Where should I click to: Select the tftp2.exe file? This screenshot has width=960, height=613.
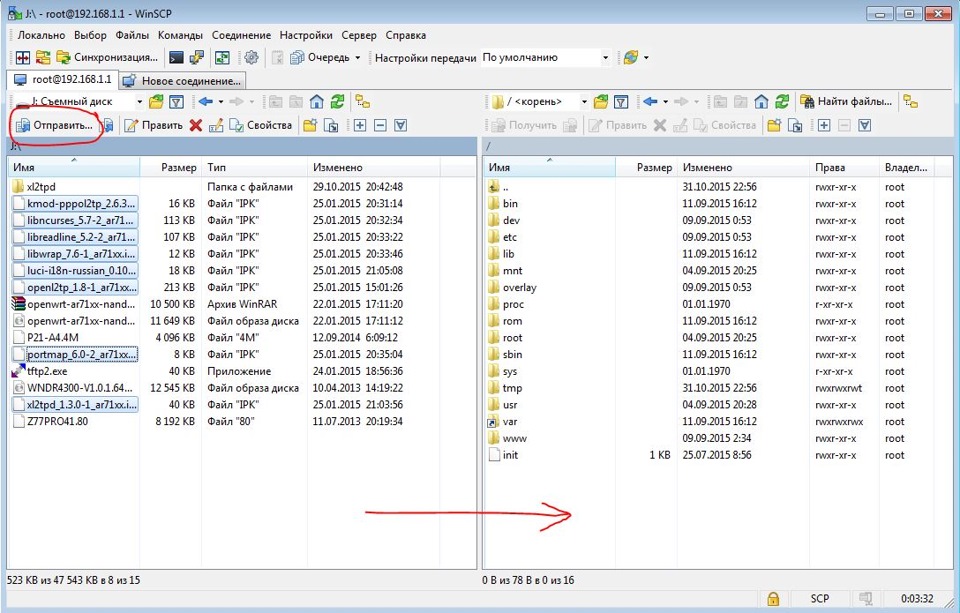47,371
